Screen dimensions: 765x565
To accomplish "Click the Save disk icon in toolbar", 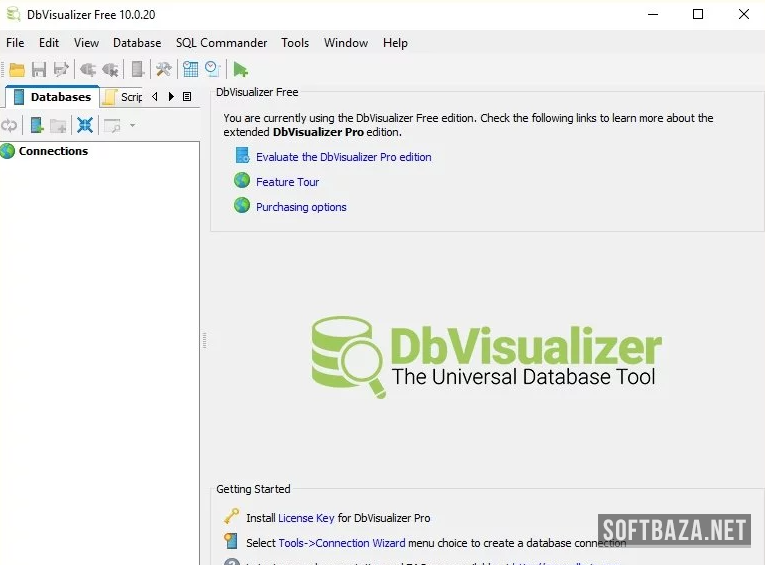I will 39,69.
